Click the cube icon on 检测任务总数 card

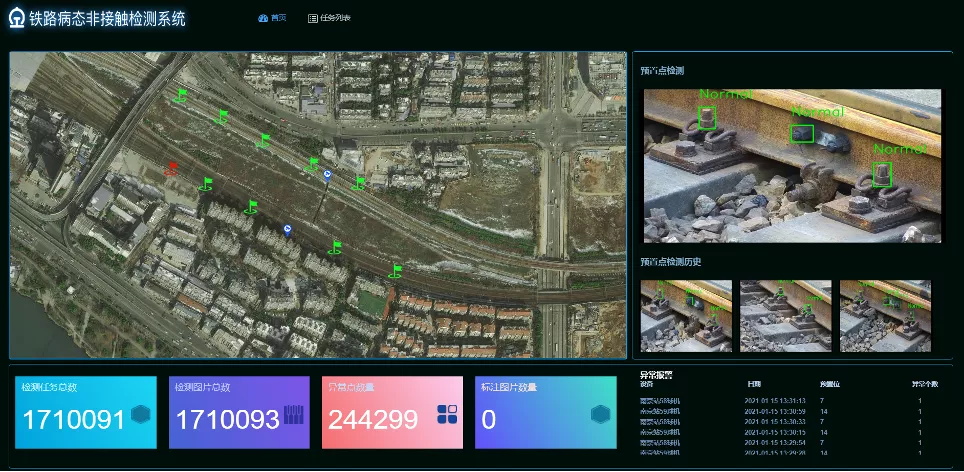[x=140, y=415]
